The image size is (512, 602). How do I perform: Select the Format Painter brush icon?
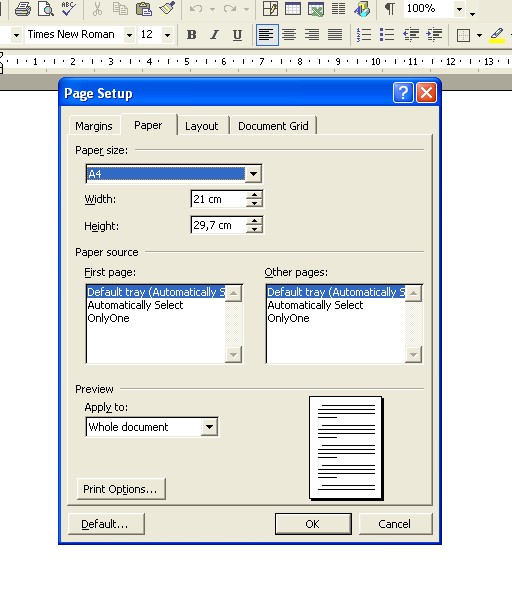pyautogui.click(x=167, y=8)
